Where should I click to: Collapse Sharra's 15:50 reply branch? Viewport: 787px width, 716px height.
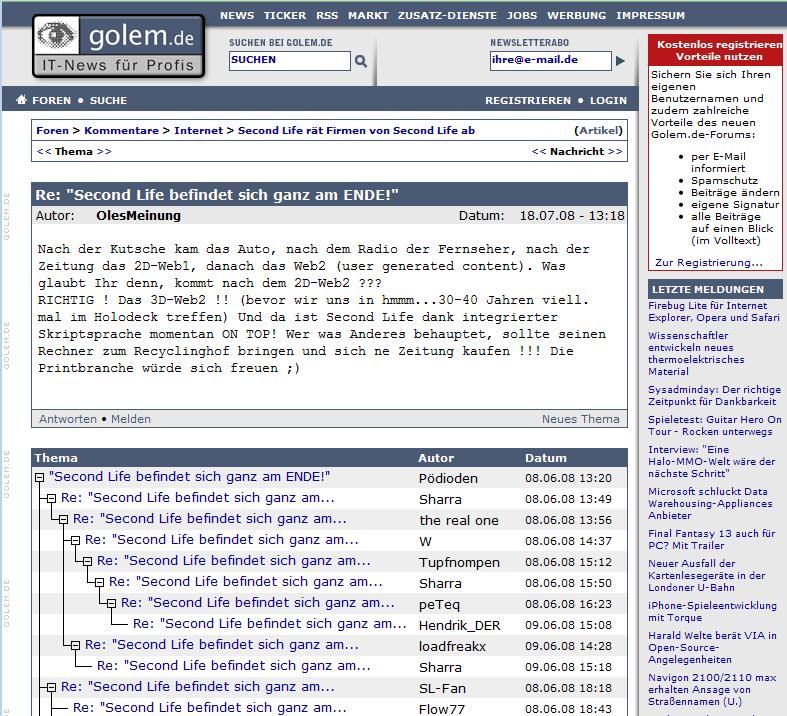click(x=99, y=583)
